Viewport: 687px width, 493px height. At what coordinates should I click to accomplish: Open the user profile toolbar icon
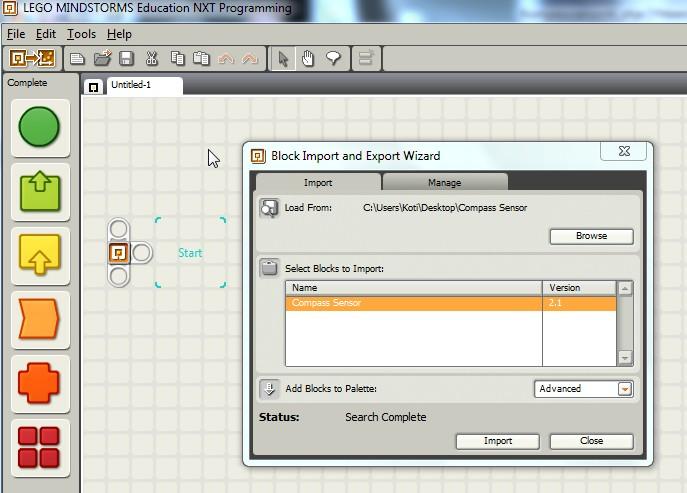click(32, 58)
